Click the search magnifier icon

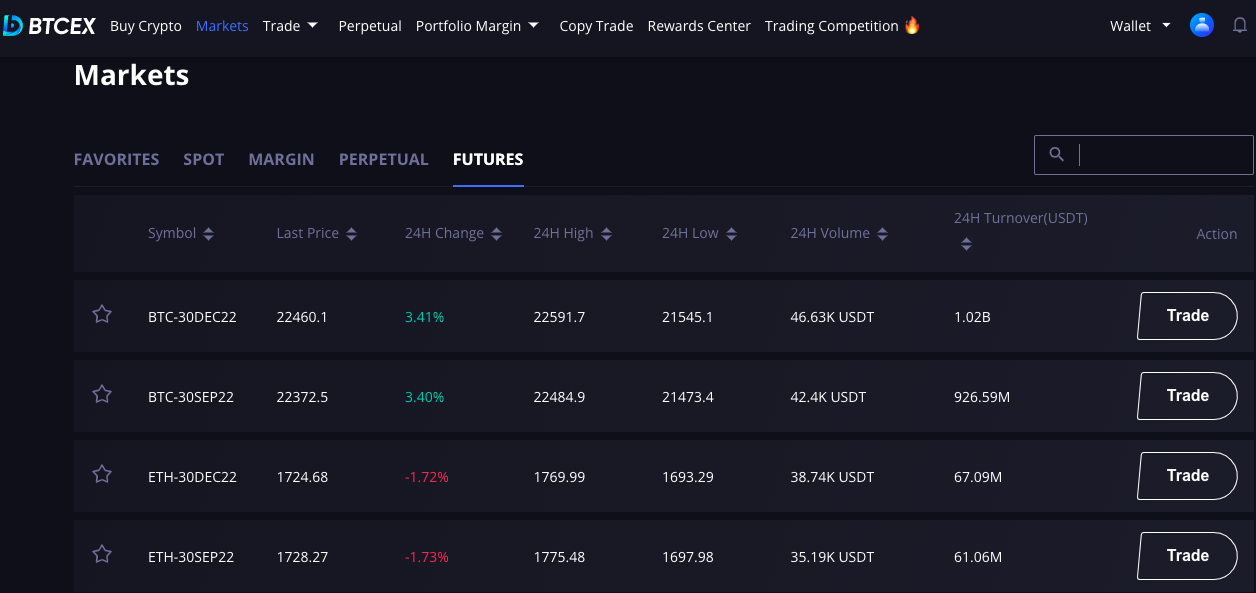coord(1056,154)
